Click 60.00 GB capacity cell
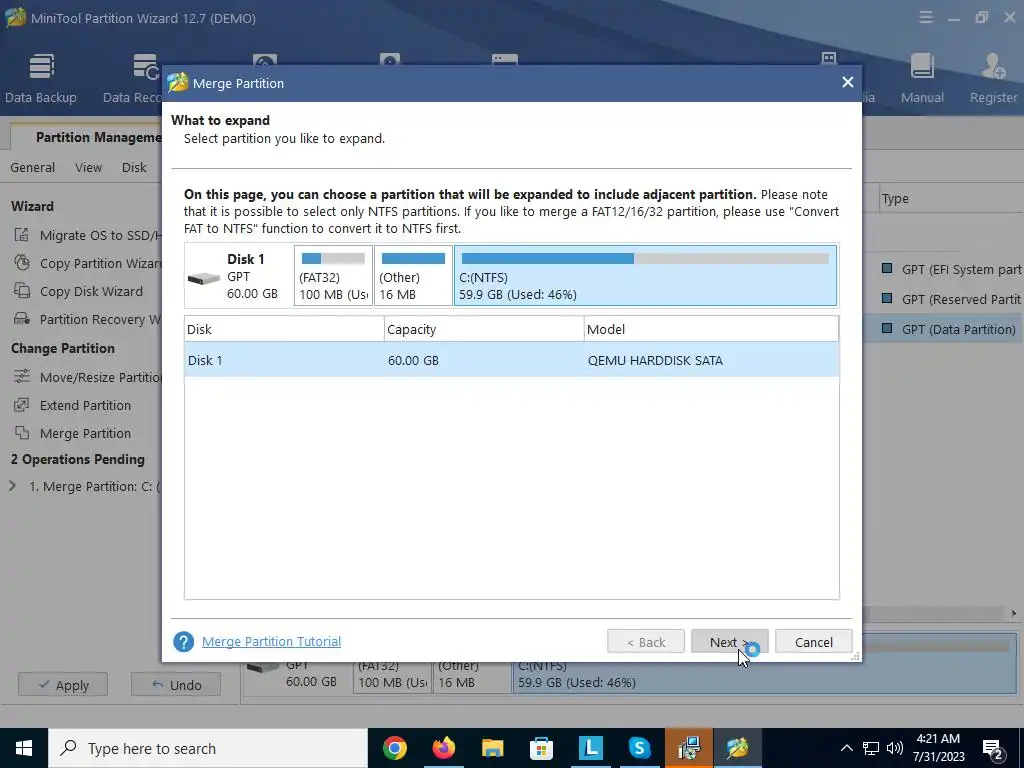Screen dimensions: 1024x768 click(413, 360)
